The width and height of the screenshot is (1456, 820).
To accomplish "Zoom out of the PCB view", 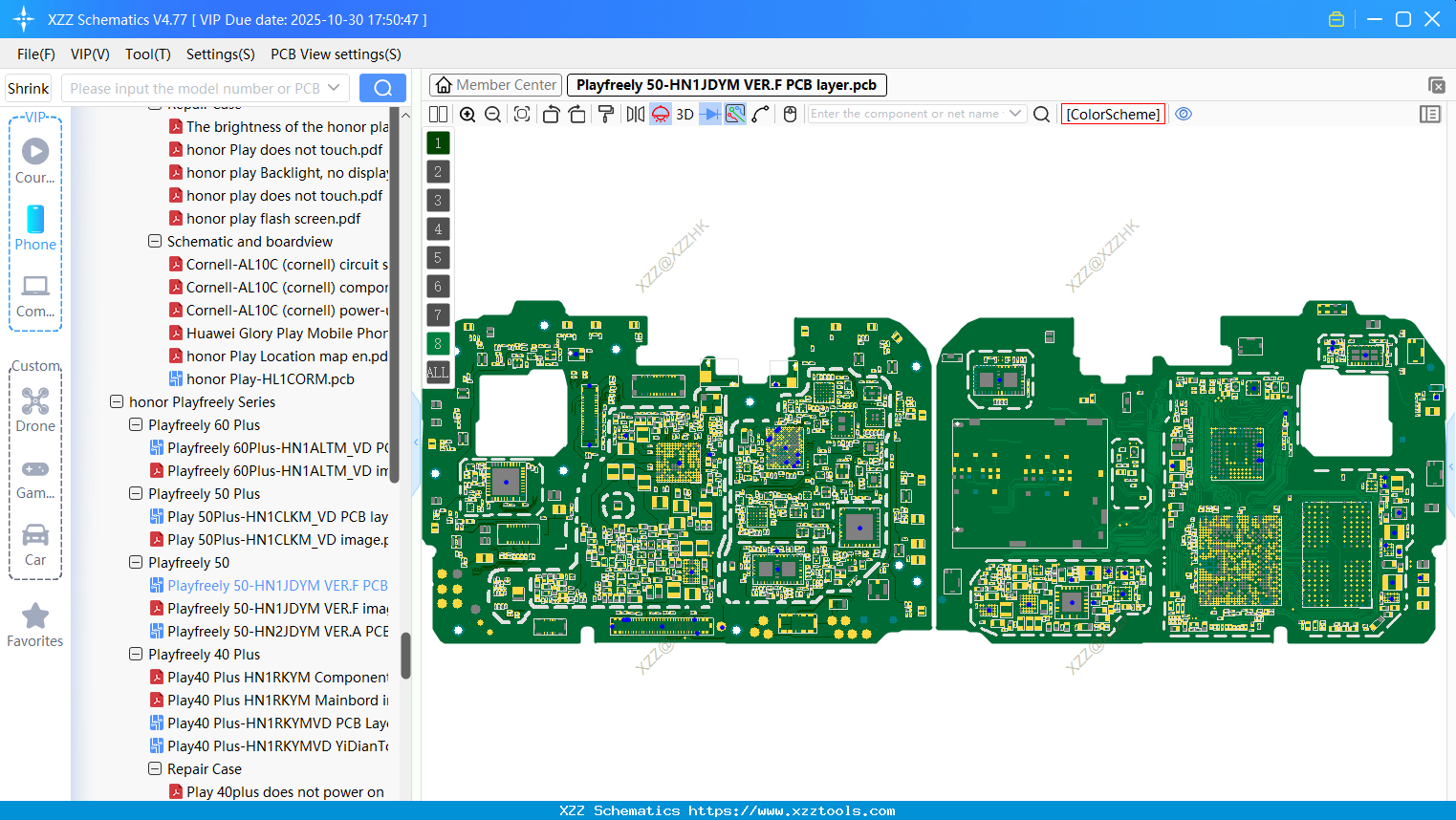I will click(x=493, y=114).
